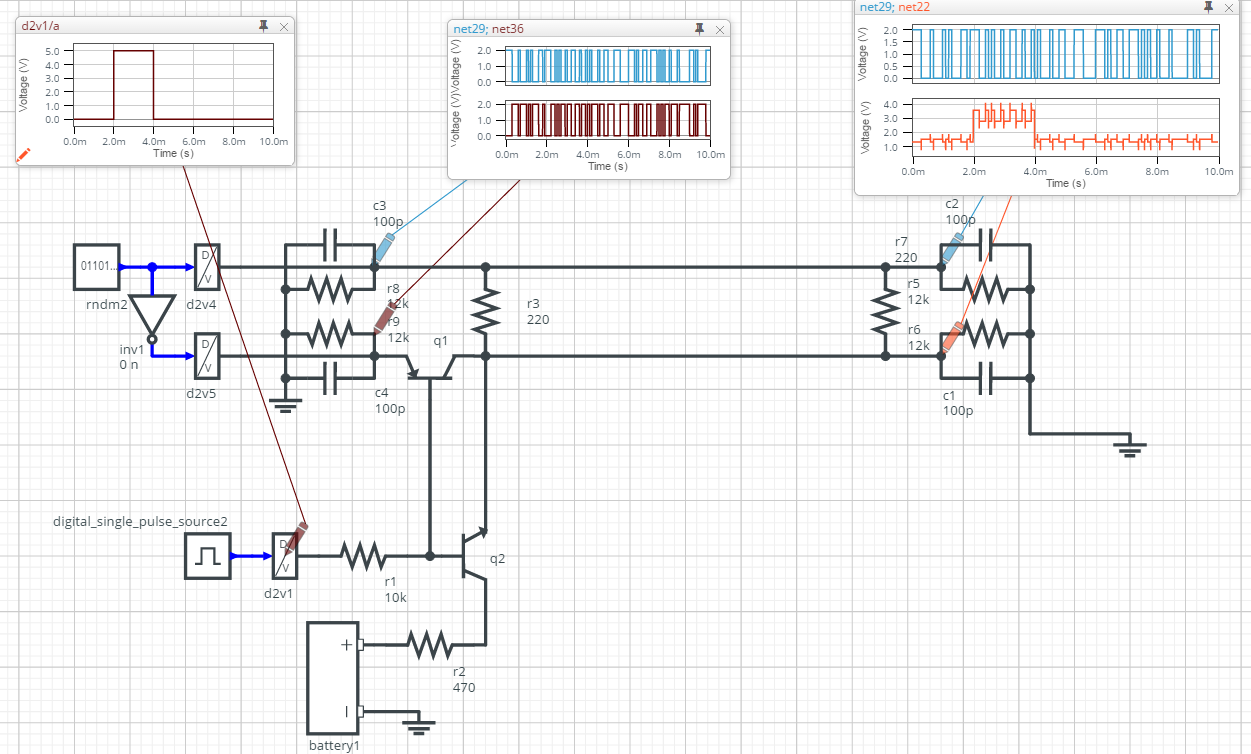Select the battery1 component
1251x754 pixels.
(332, 678)
